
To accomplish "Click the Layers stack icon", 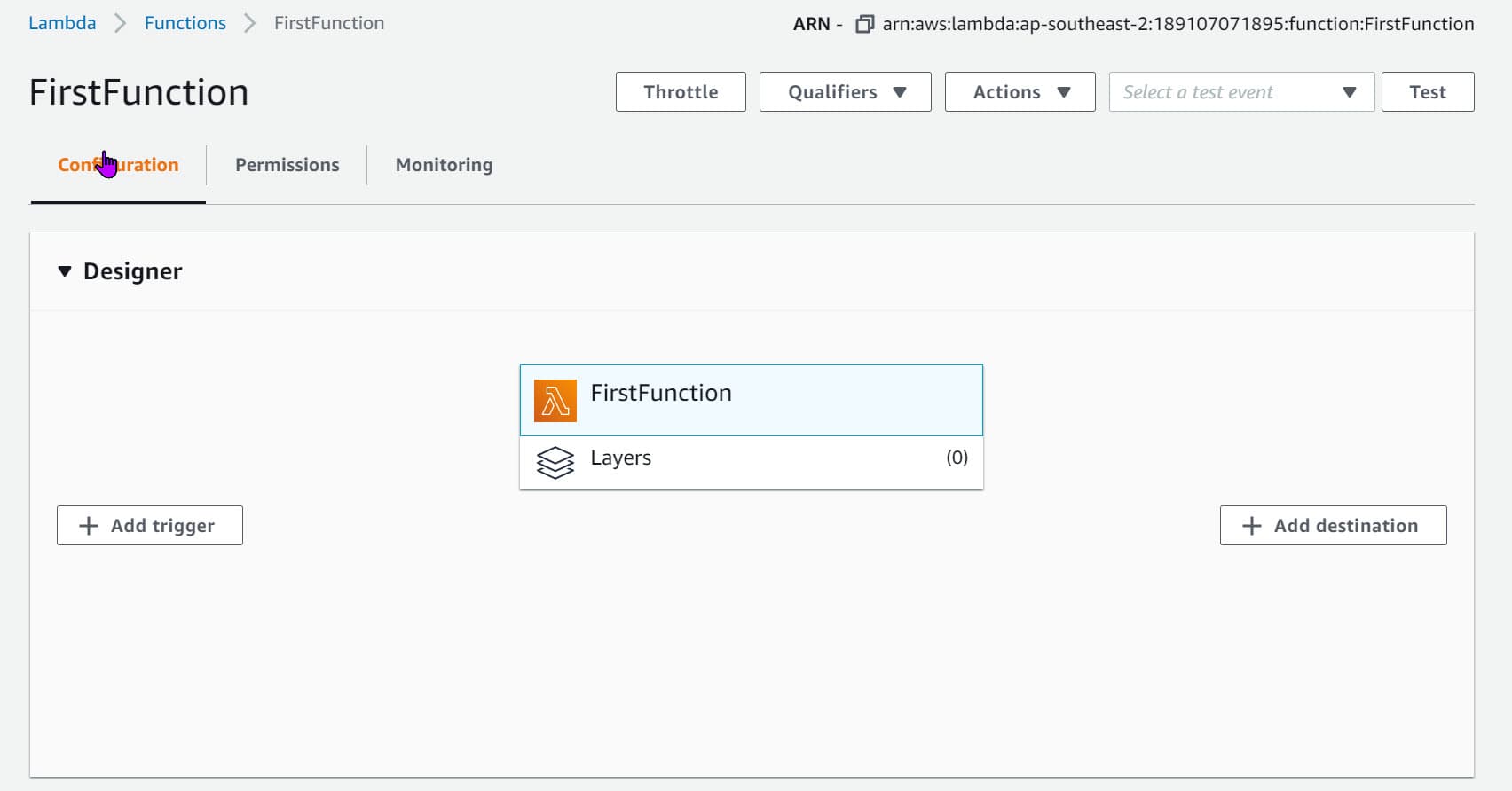I will pyautogui.click(x=555, y=463).
